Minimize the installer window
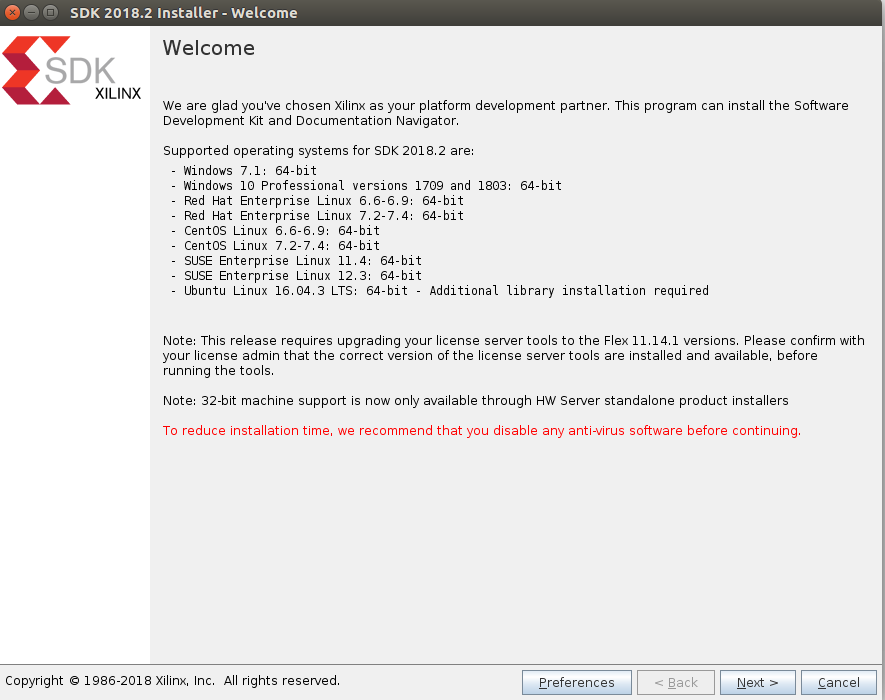The image size is (885, 700). (32, 12)
